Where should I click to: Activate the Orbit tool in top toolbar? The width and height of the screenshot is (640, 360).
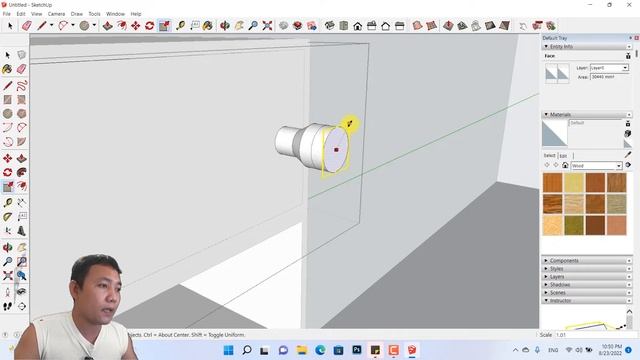pyautogui.click(x=224, y=26)
